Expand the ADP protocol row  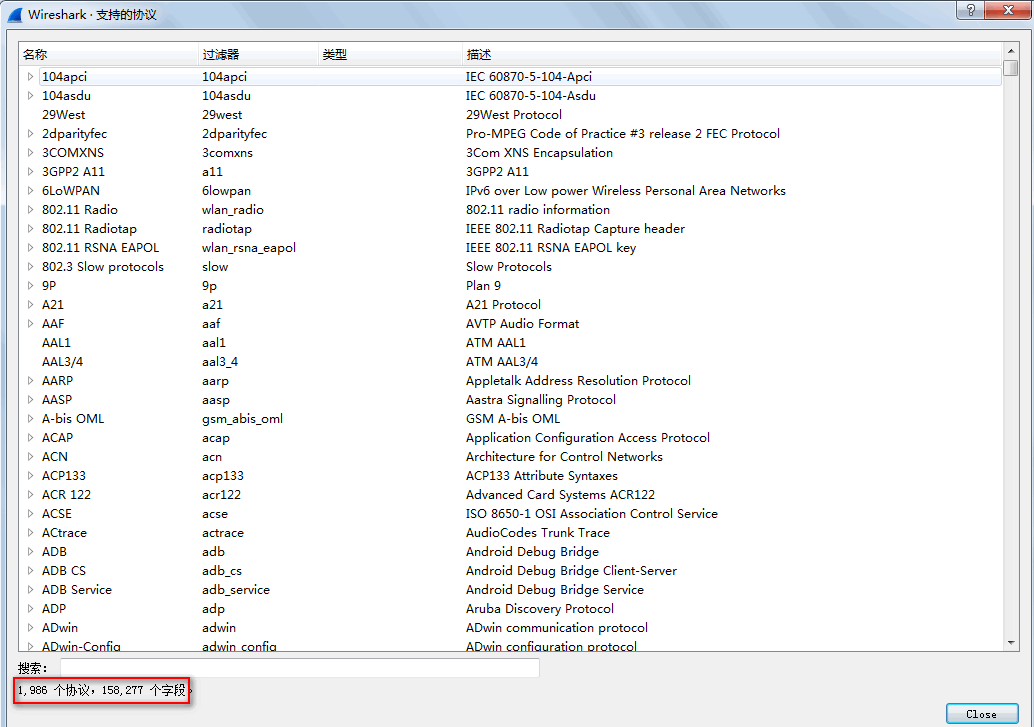pyautogui.click(x=30, y=609)
